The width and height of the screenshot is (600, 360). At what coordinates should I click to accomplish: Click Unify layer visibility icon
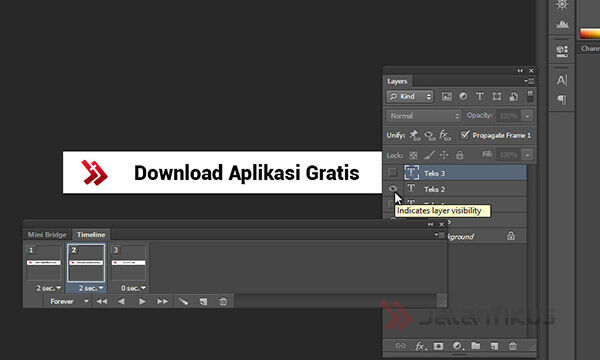click(430, 135)
